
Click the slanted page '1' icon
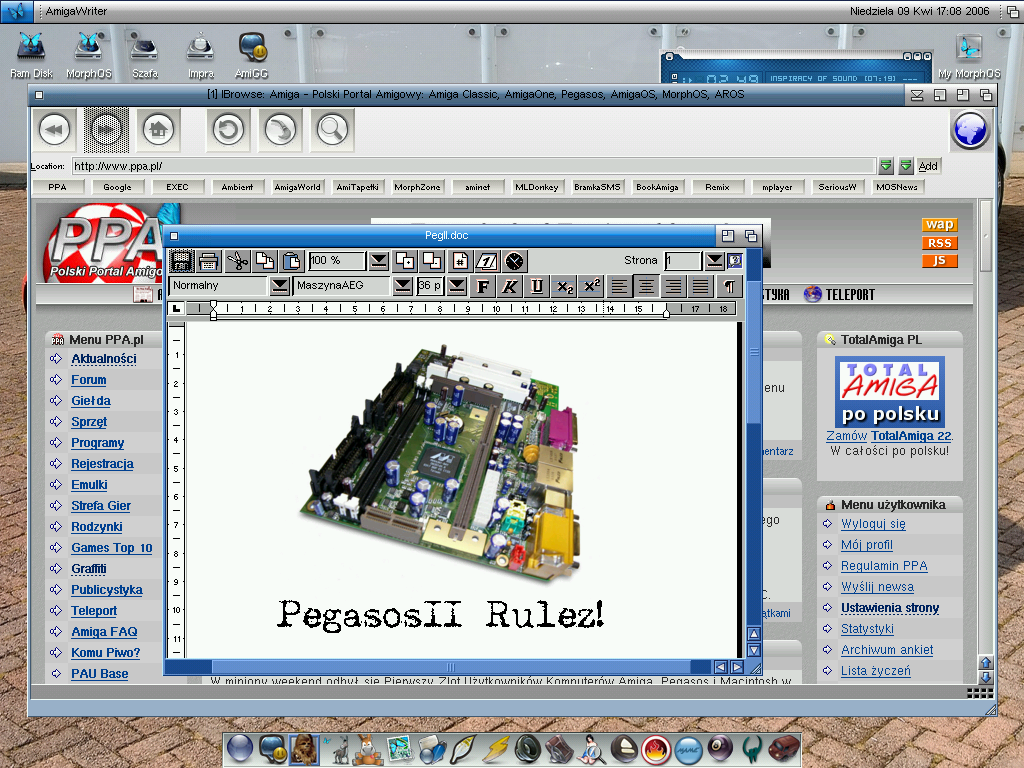[487, 261]
